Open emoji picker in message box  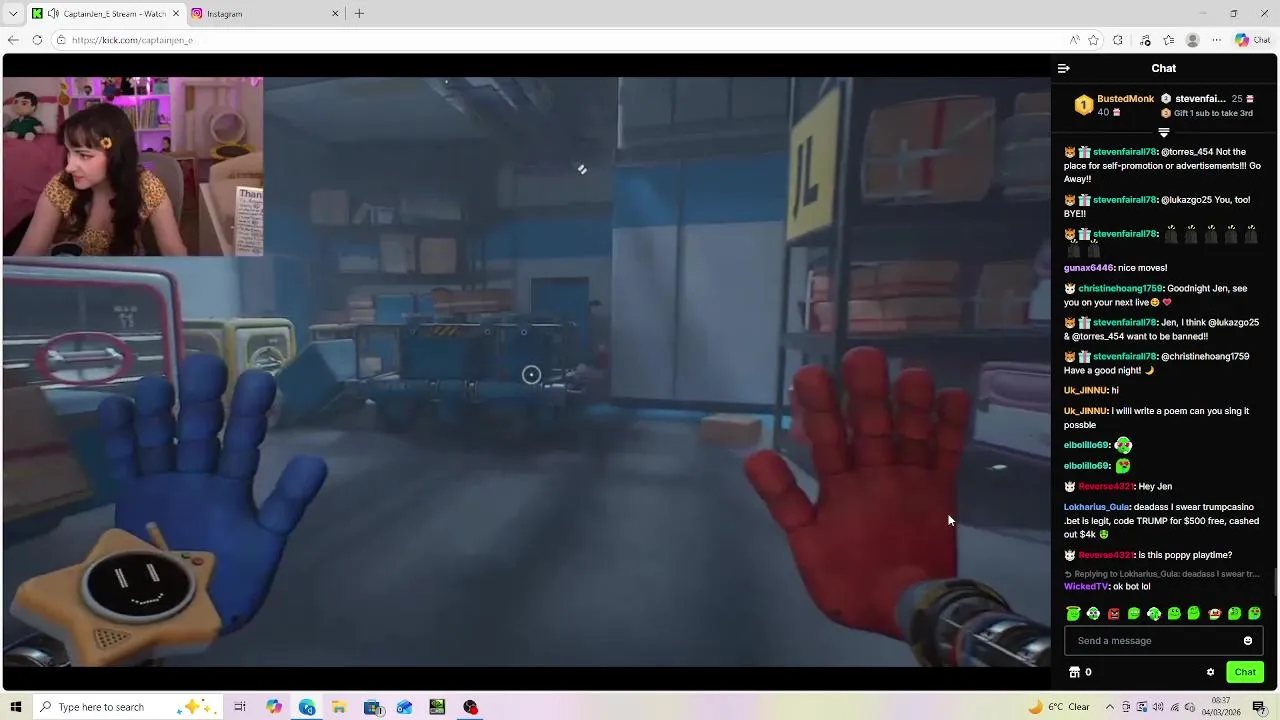coord(1247,641)
